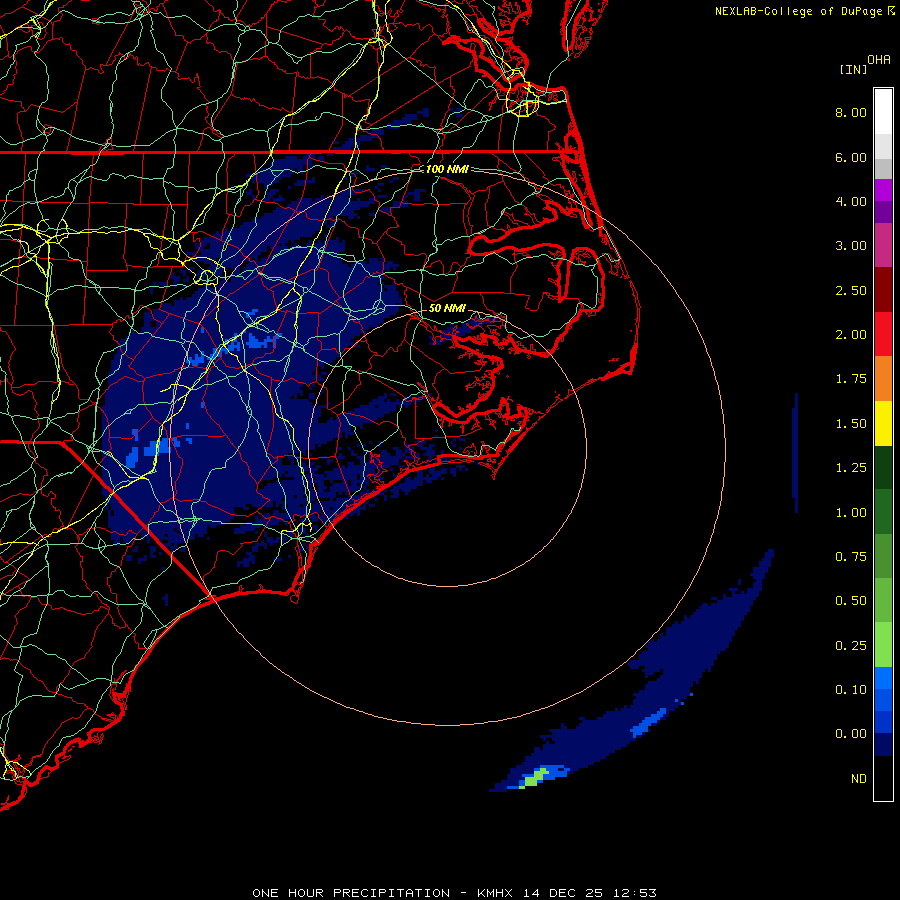The height and width of the screenshot is (900, 900).
Task: Click the 0.75 legend value
Action: tap(851, 557)
